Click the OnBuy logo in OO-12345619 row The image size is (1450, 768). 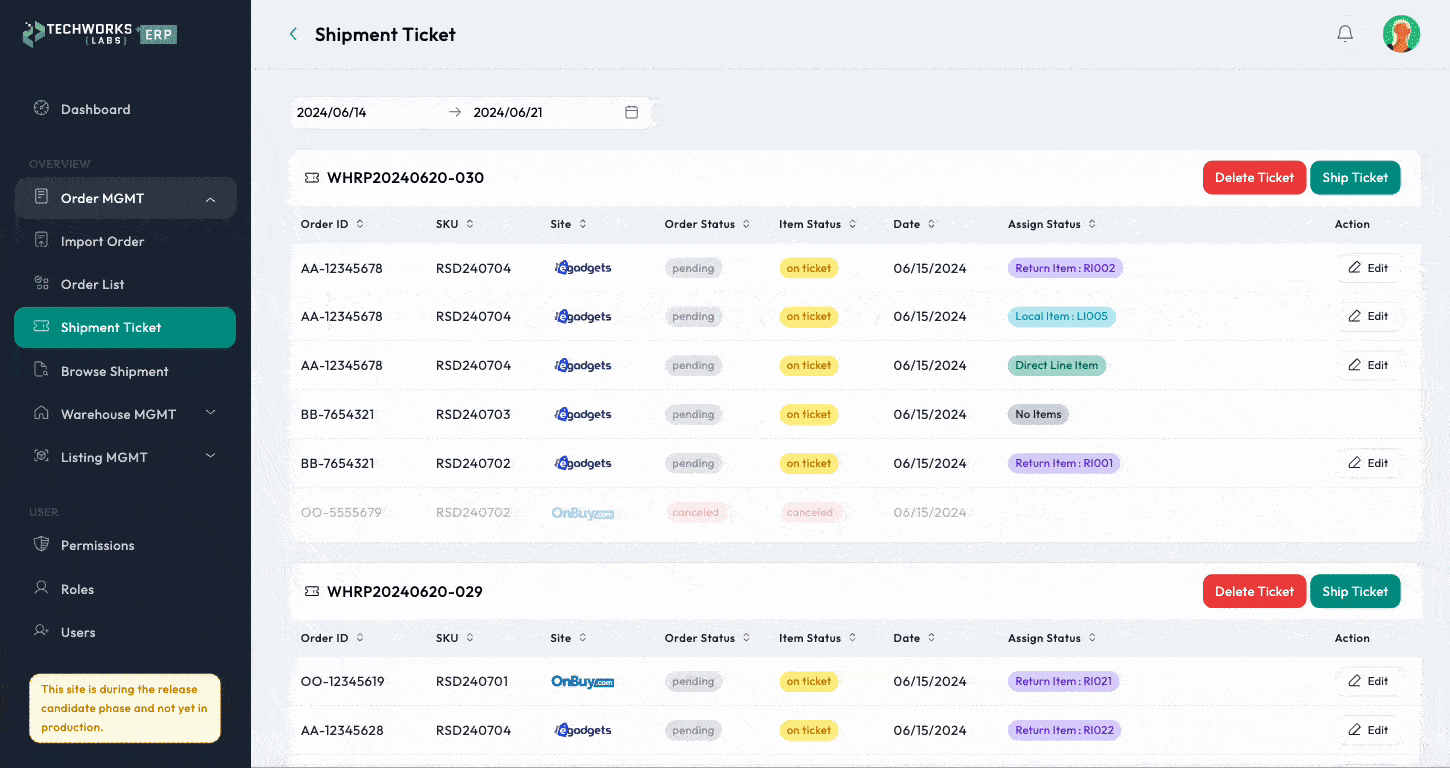click(x=582, y=681)
